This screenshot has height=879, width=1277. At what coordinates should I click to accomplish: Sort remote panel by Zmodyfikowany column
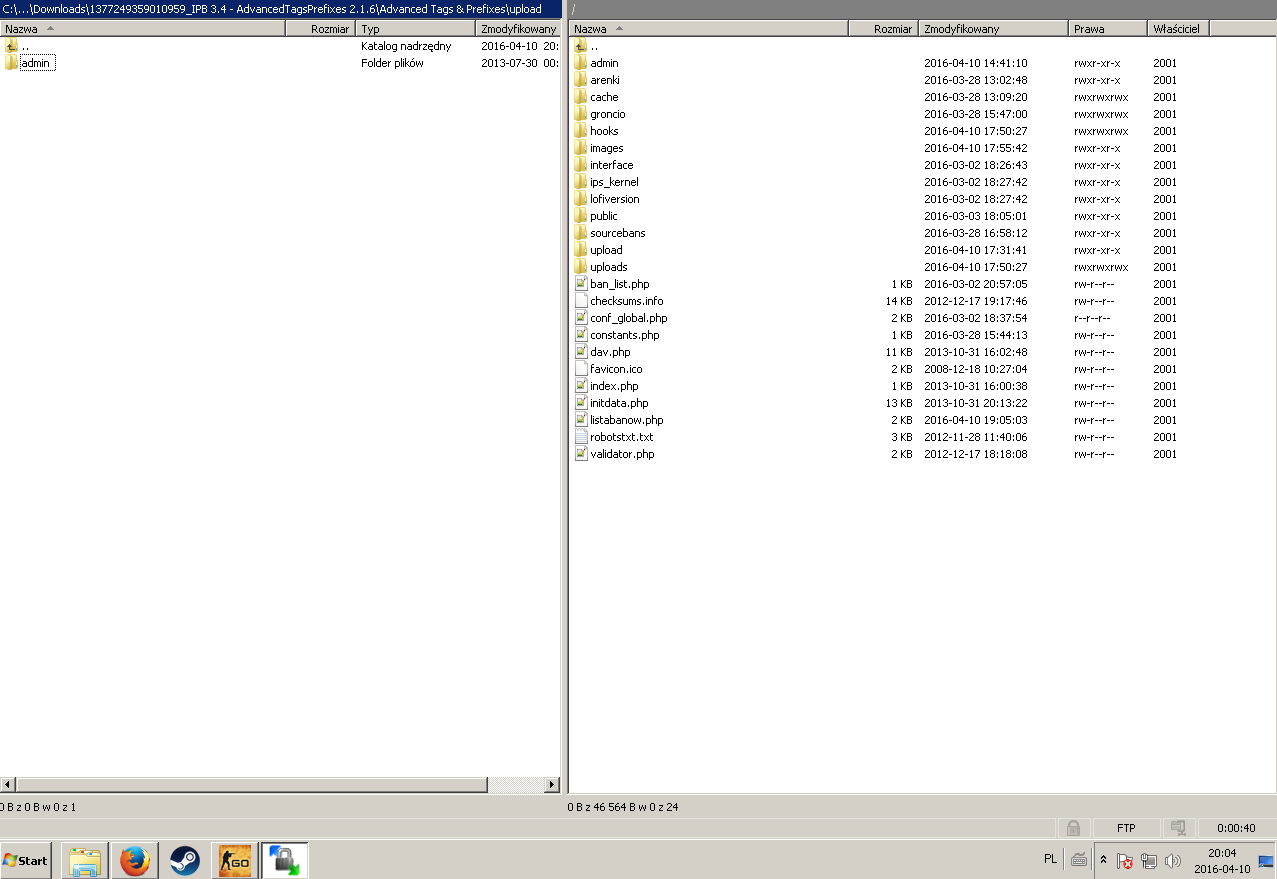992,29
